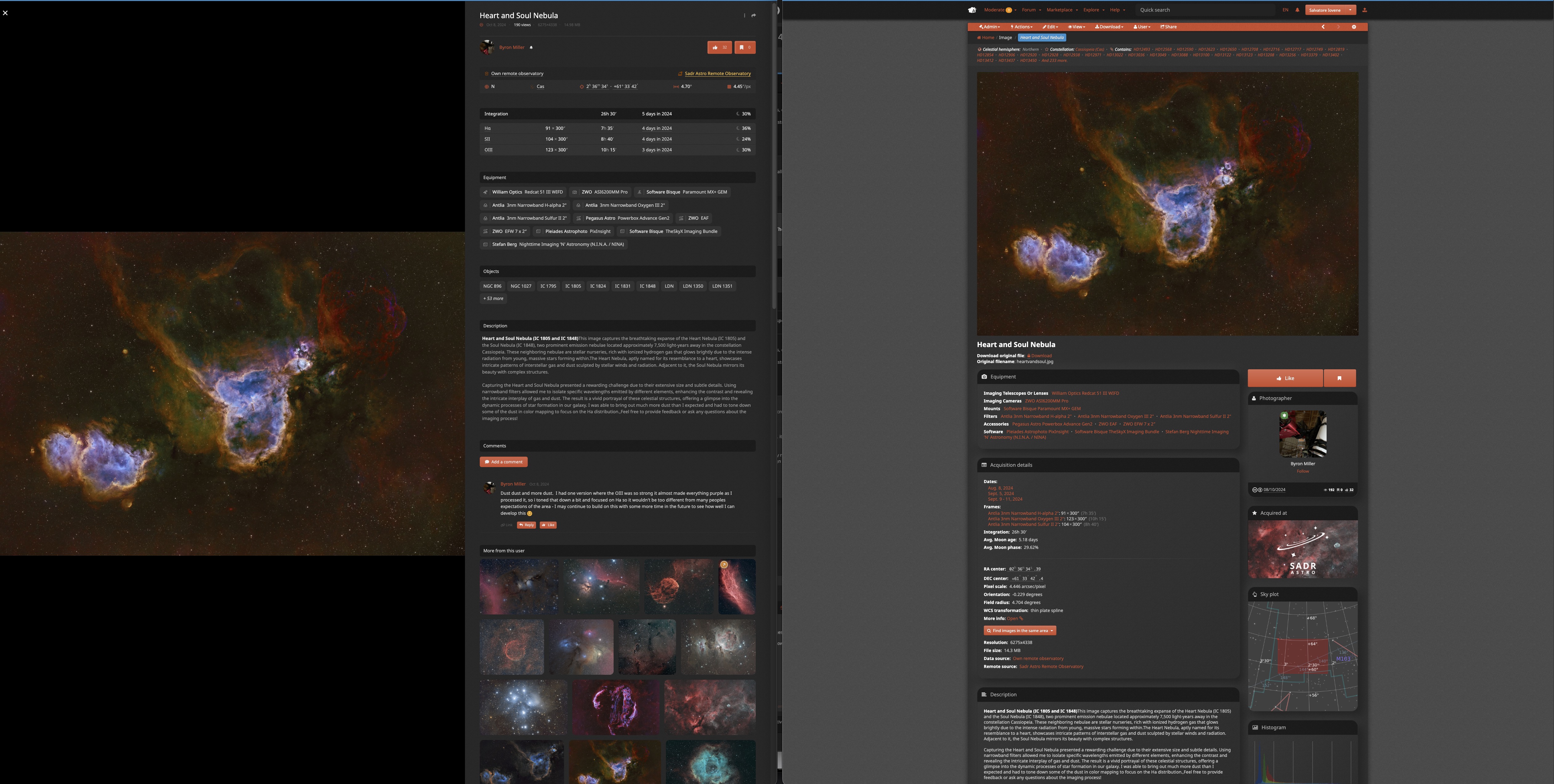Click the AstroBin logo in top navigation
Viewport: 1554px width, 784px height.
(x=972, y=10)
